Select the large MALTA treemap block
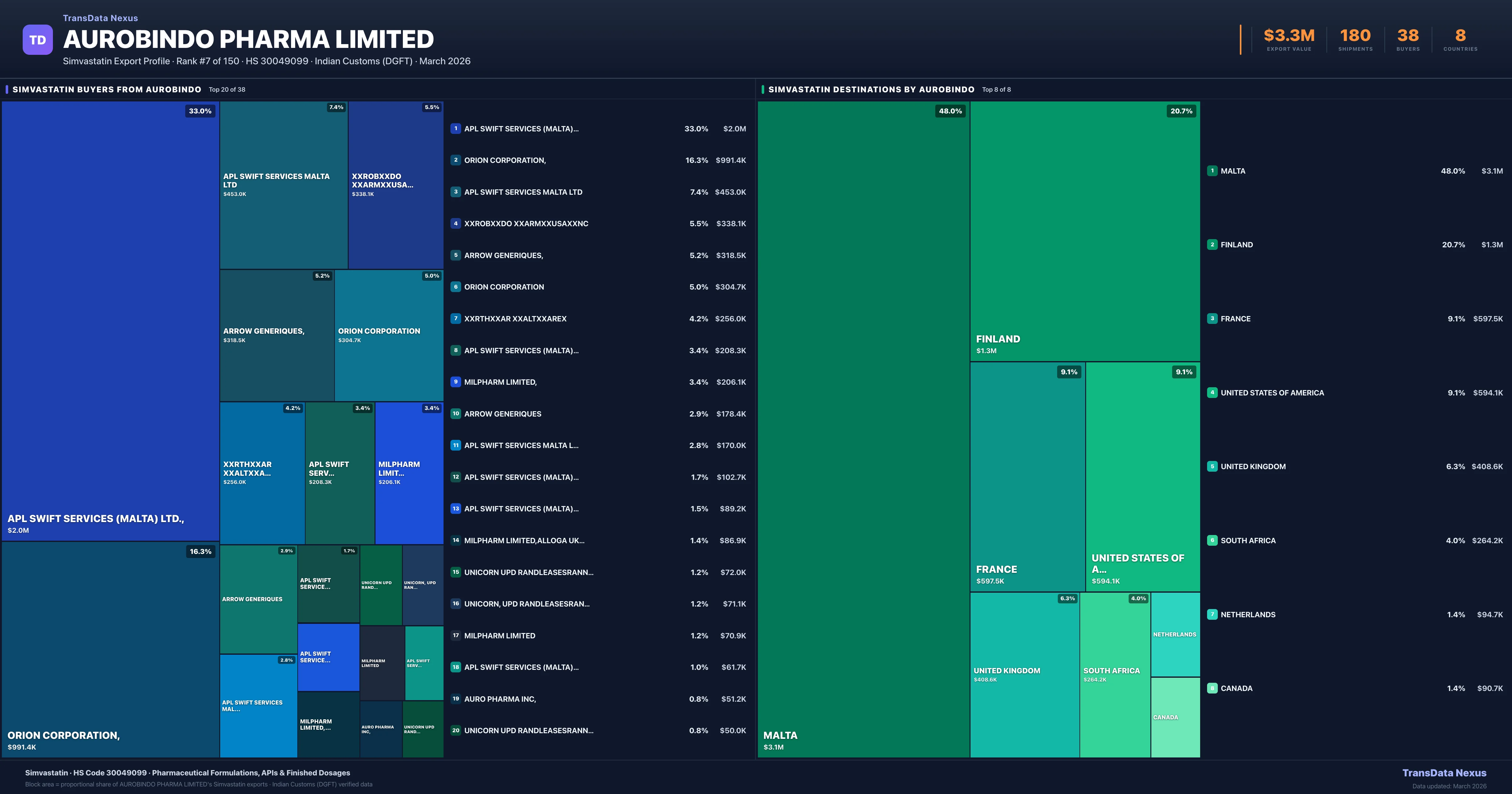 coord(863,429)
